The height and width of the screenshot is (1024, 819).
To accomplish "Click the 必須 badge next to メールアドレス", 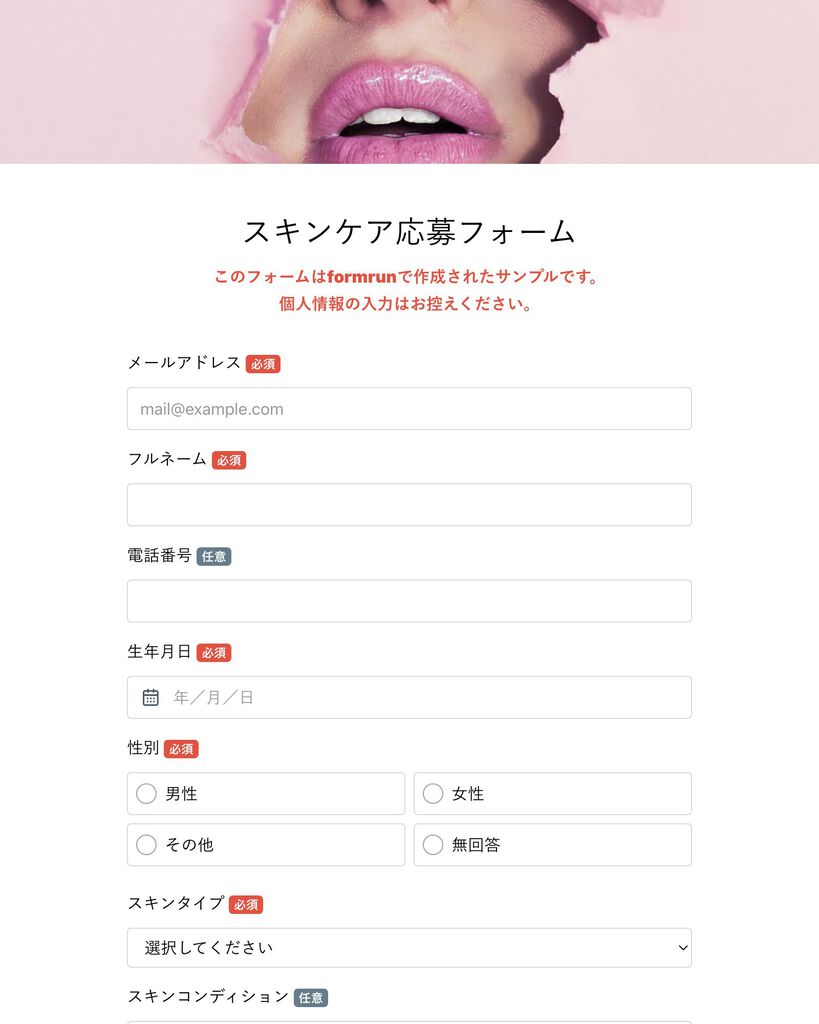I will coord(263,364).
